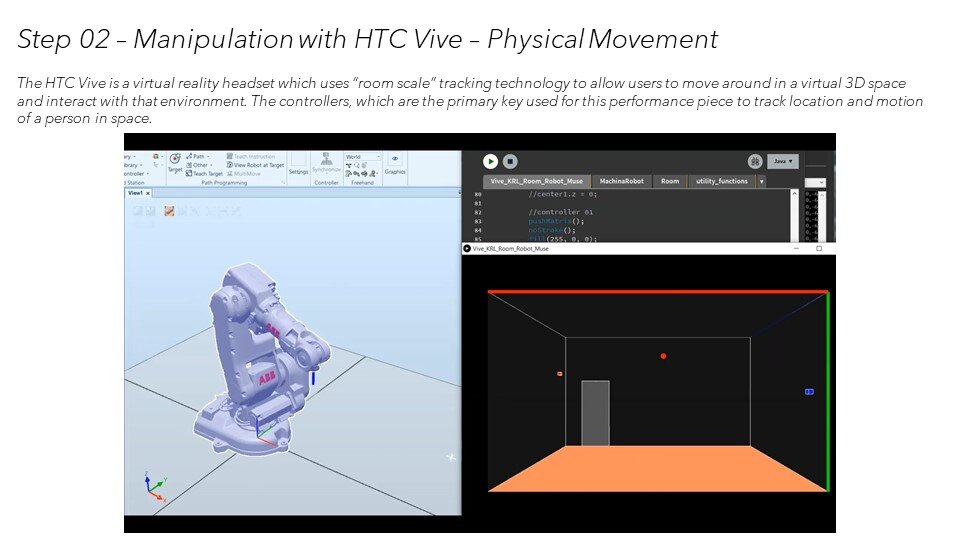This screenshot has height=540, width=960.
Task: Open the Java mode dropdown in Processing
Action: (x=782, y=161)
